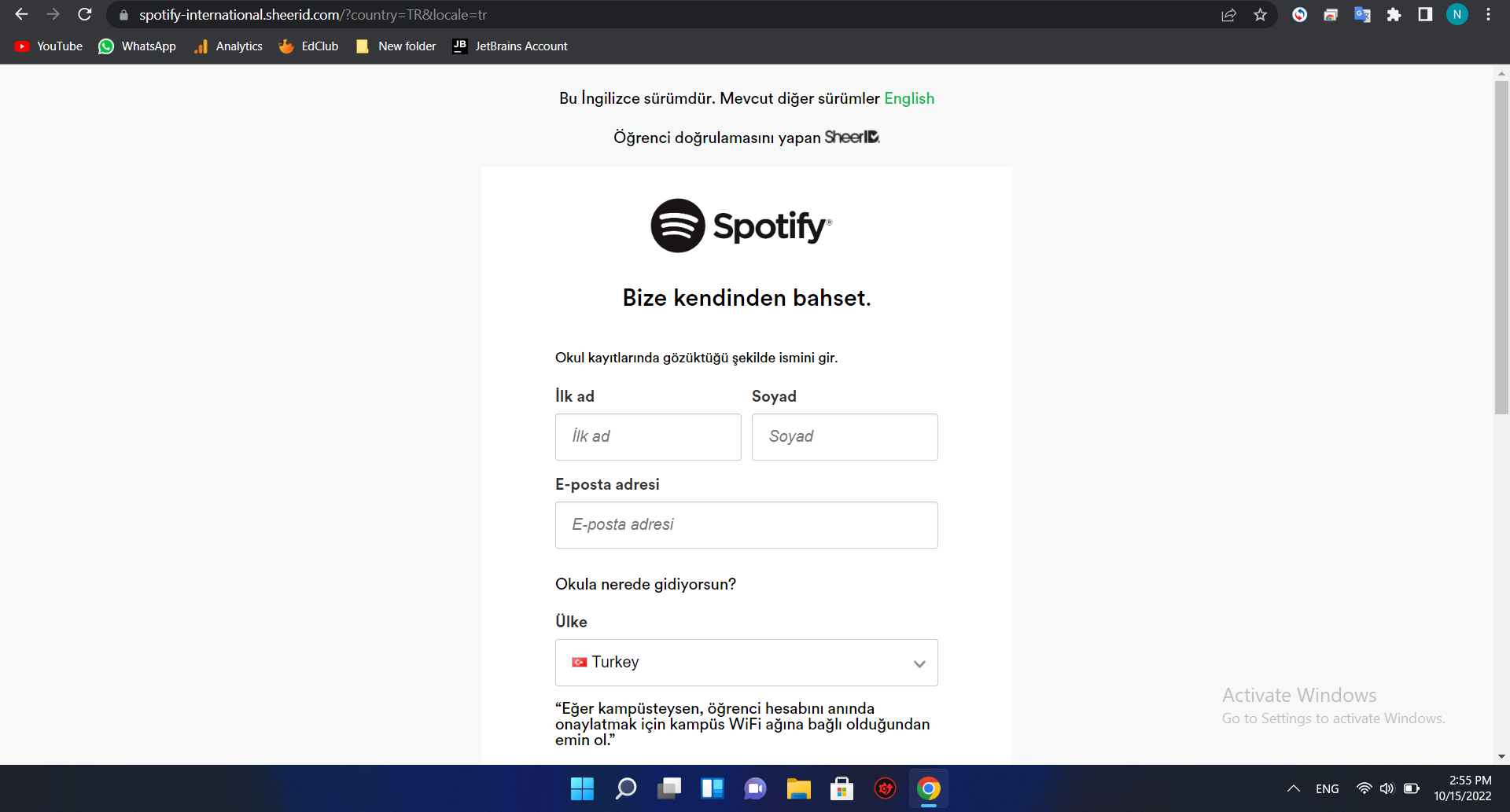The height and width of the screenshot is (812, 1510).
Task: Open Chrome extensions puzzle icon
Action: click(1394, 15)
